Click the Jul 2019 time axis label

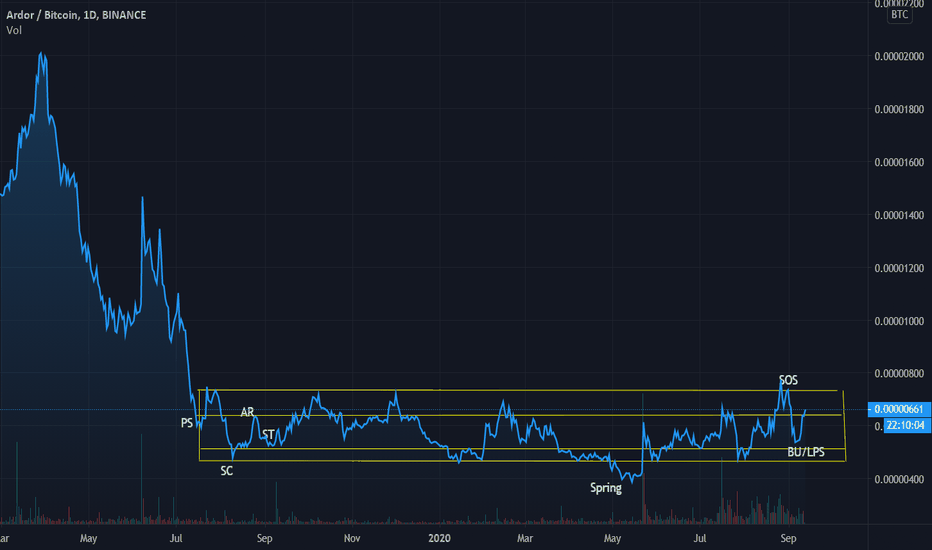click(176, 539)
